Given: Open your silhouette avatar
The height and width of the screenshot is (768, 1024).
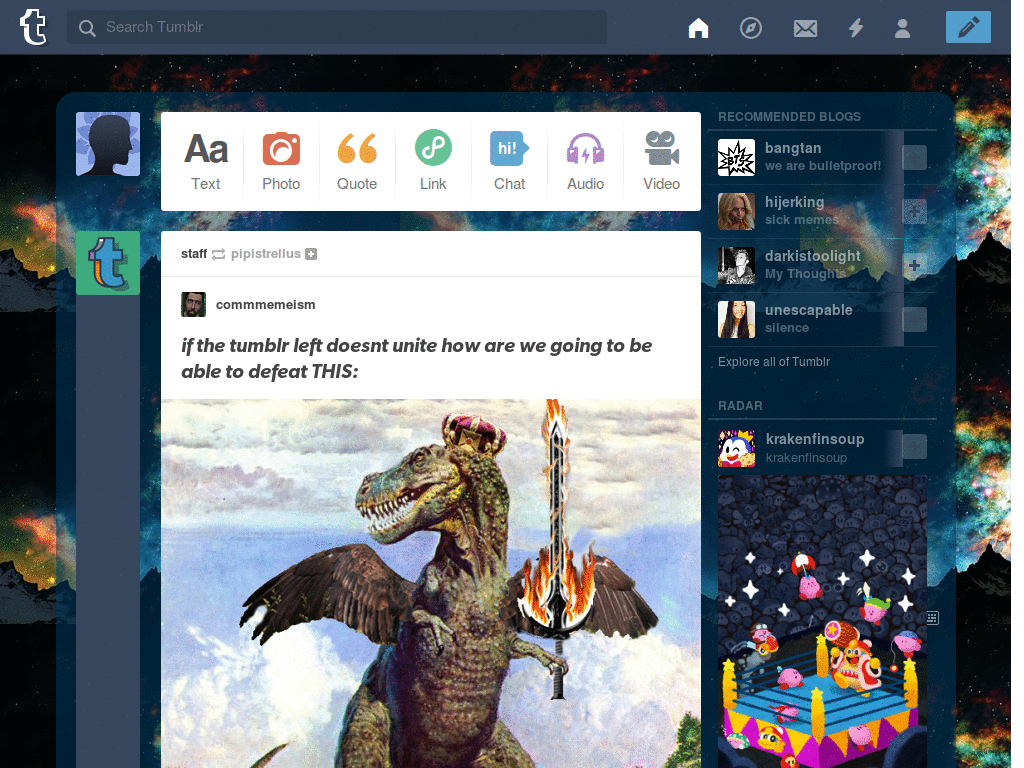Looking at the screenshot, I should (x=108, y=144).
